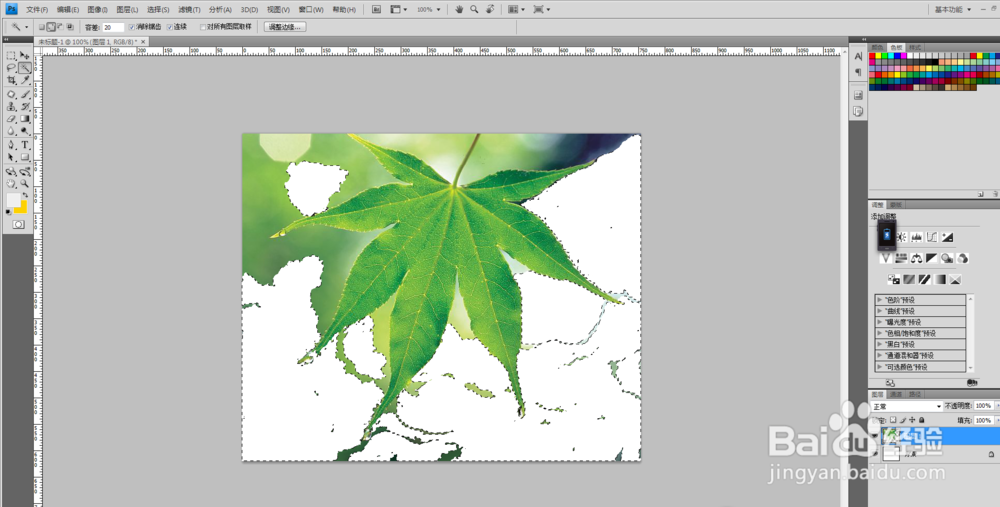
Task: Add an Exposure adjustment
Action: click(948, 237)
